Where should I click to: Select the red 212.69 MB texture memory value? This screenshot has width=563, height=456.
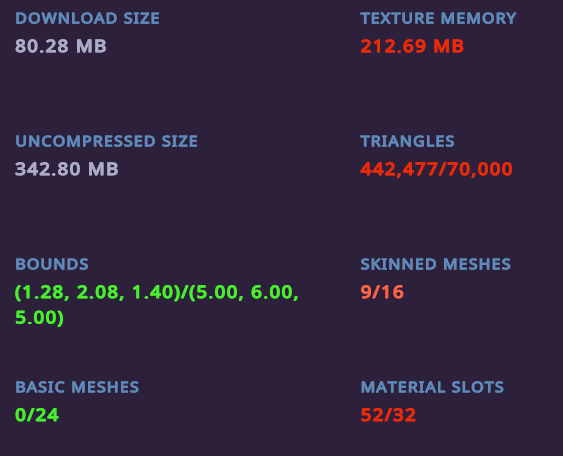pyautogui.click(x=412, y=46)
